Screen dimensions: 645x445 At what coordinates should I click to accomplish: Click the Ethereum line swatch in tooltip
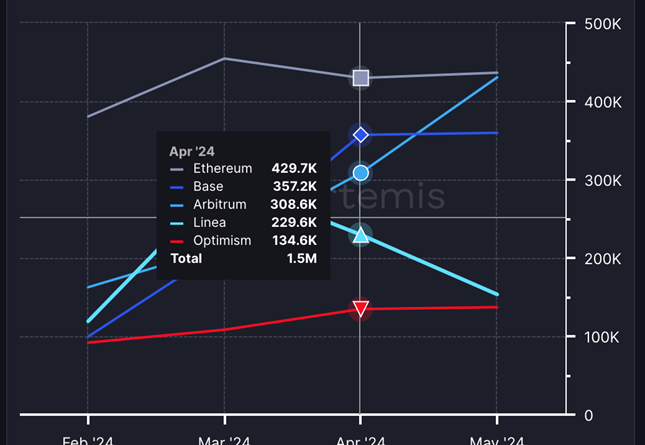(177, 169)
